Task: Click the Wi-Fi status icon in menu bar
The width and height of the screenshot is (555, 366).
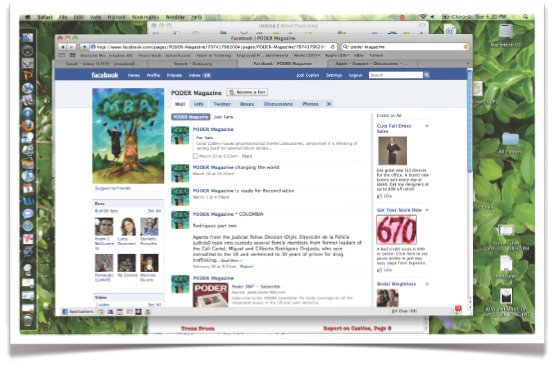Action: 423,17
